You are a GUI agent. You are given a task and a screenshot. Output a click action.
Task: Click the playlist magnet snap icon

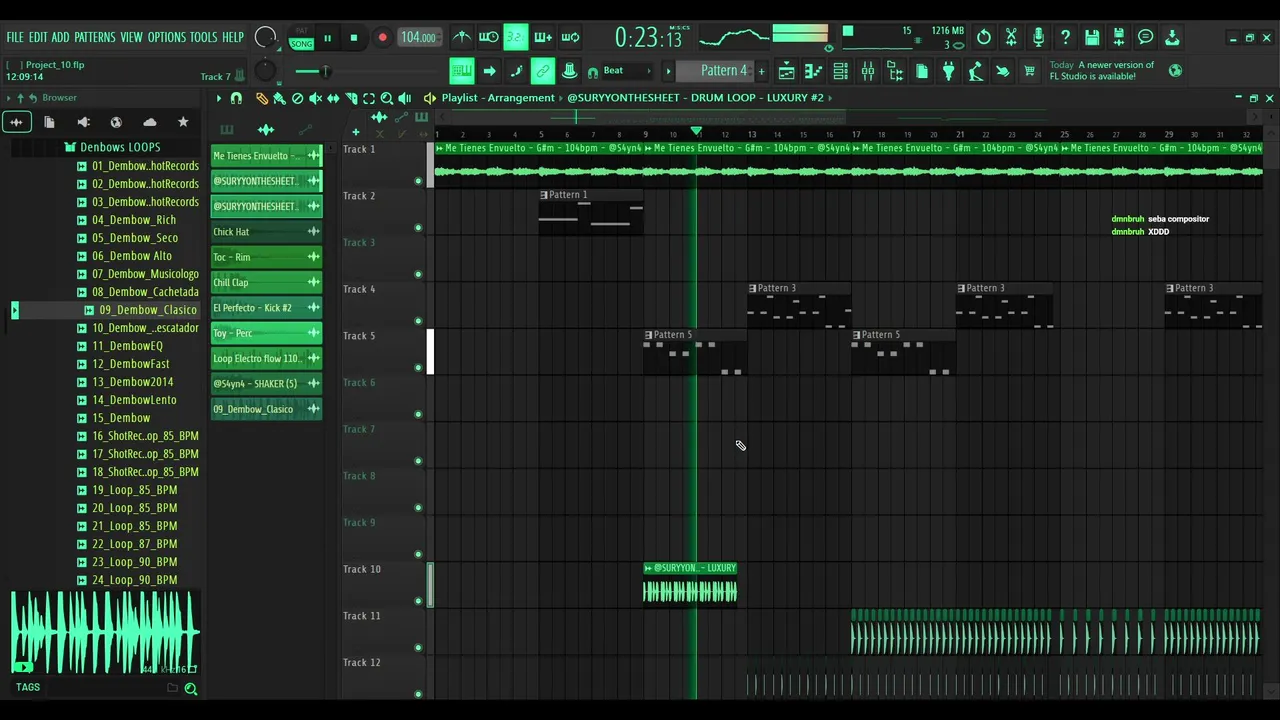coord(236,98)
